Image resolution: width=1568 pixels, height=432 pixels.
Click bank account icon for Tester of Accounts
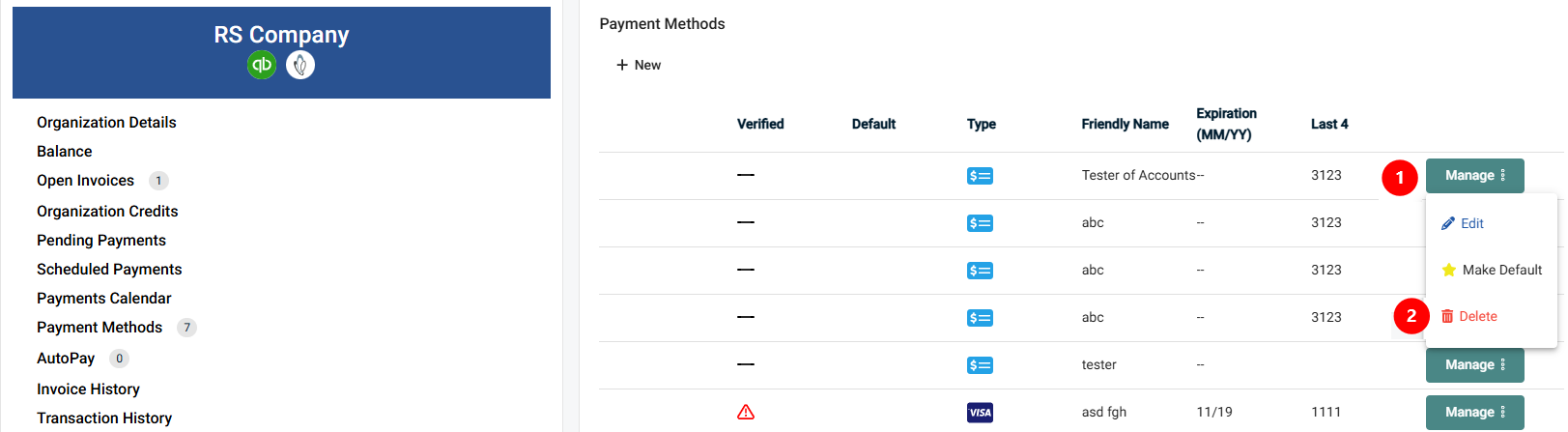tap(980, 176)
